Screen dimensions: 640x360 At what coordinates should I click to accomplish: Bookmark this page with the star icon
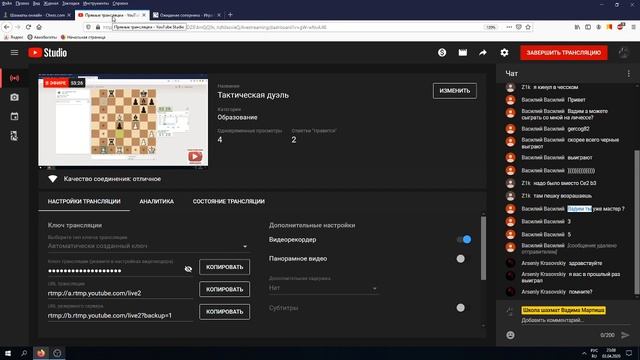point(528,27)
